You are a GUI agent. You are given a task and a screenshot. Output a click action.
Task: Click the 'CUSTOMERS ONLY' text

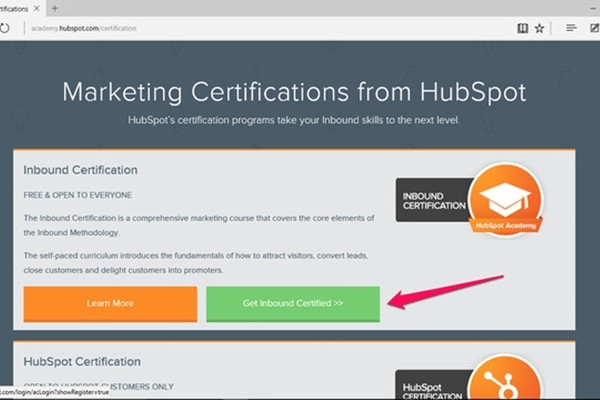(x=142, y=387)
